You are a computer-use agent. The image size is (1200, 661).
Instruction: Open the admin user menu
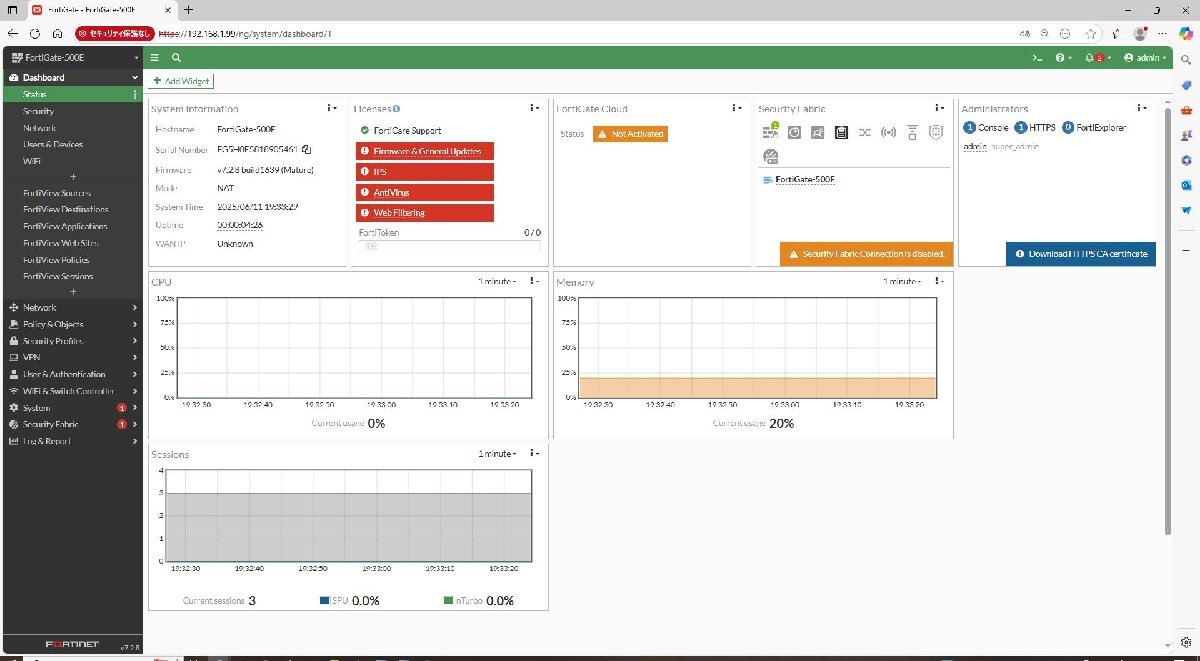click(x=1145, y=58)
